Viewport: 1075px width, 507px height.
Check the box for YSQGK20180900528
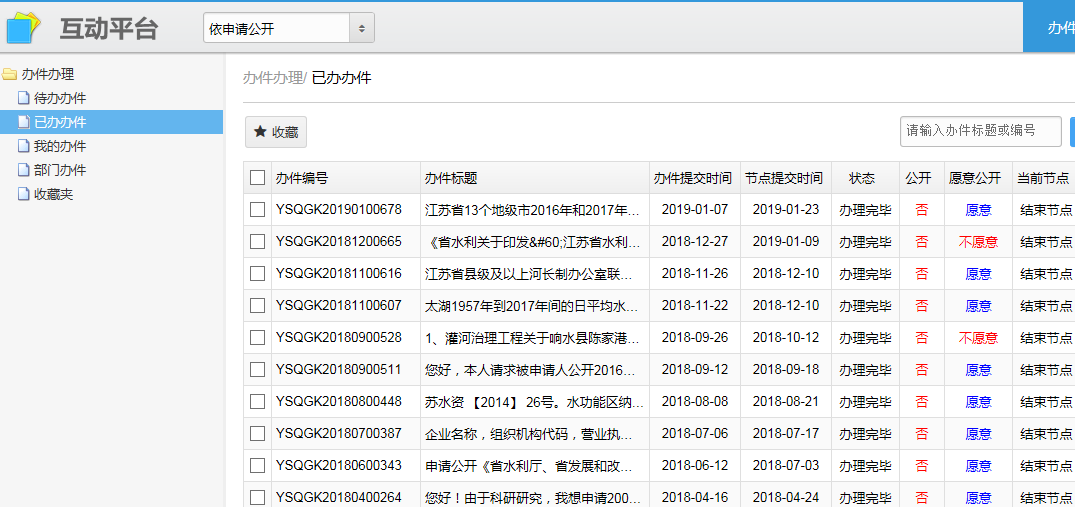[x=257, y=338]
